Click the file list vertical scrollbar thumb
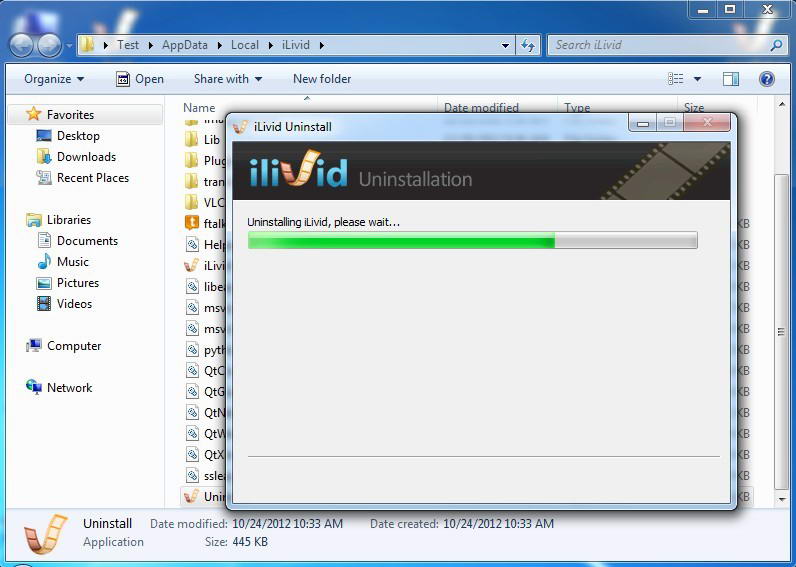 (781, 331)
